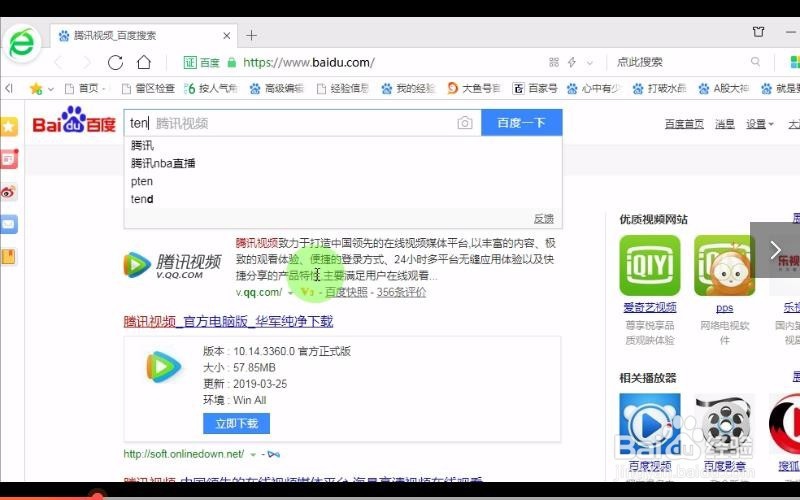This screenshot has width=800, height=500.
Task: Open favorites star in bookmarks bar
Action: pyautogui.click(x=36, y=89)
